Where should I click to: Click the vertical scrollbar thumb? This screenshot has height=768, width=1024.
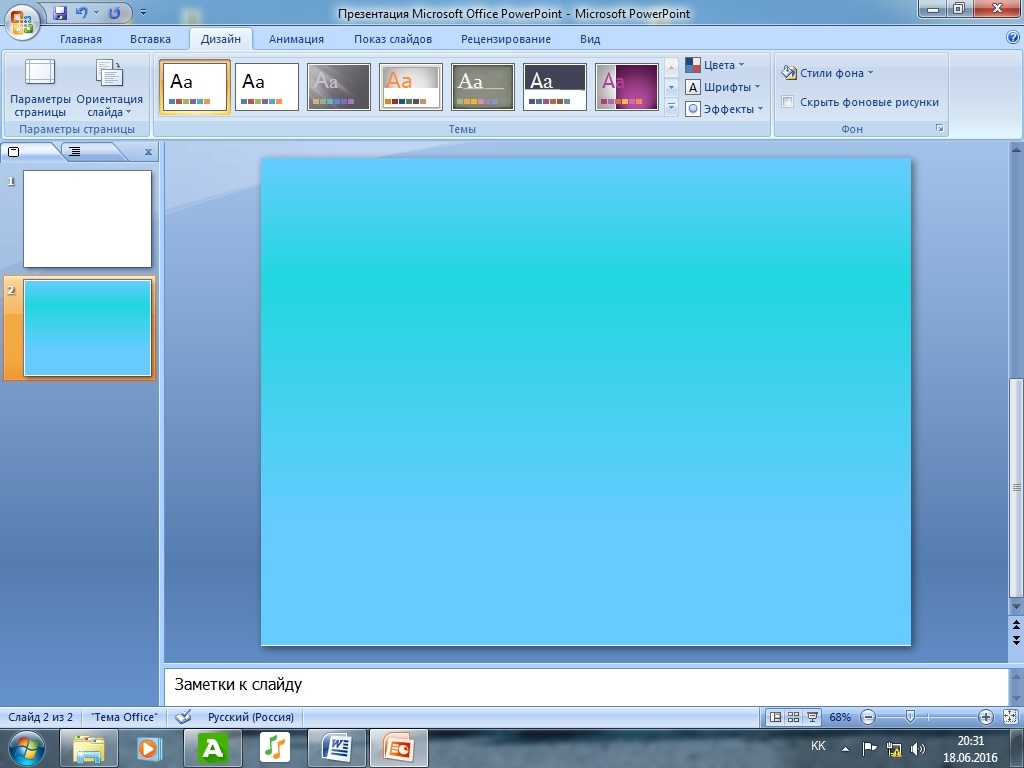1016,487
